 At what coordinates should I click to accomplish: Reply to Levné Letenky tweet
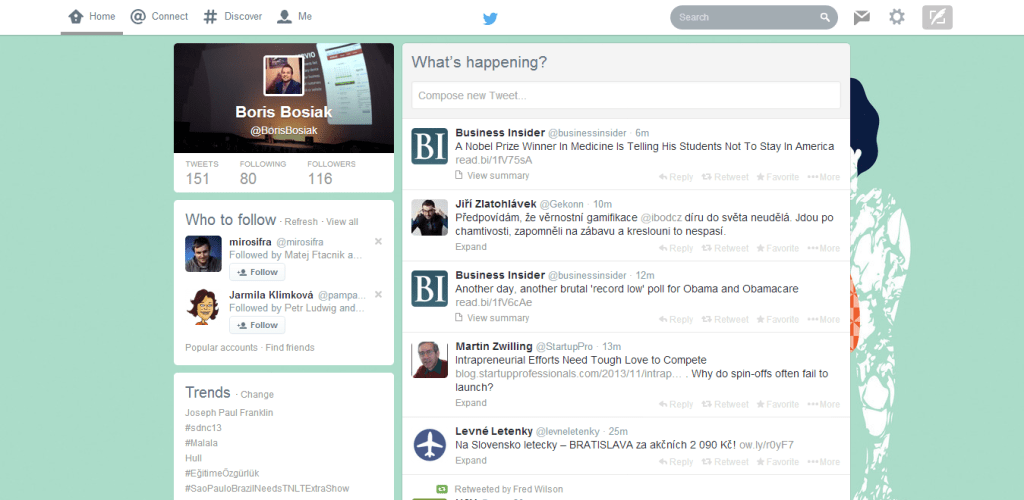point(676,461)
